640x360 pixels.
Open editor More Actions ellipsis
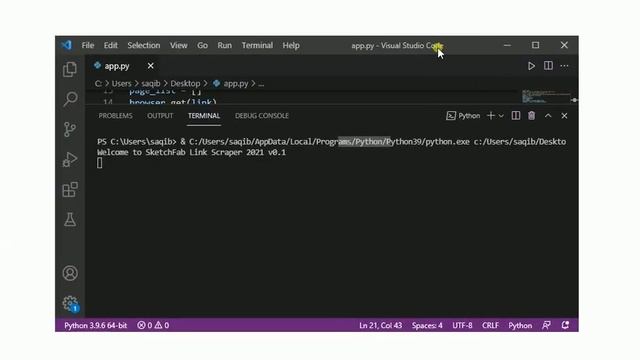click(x=564, y=66)
